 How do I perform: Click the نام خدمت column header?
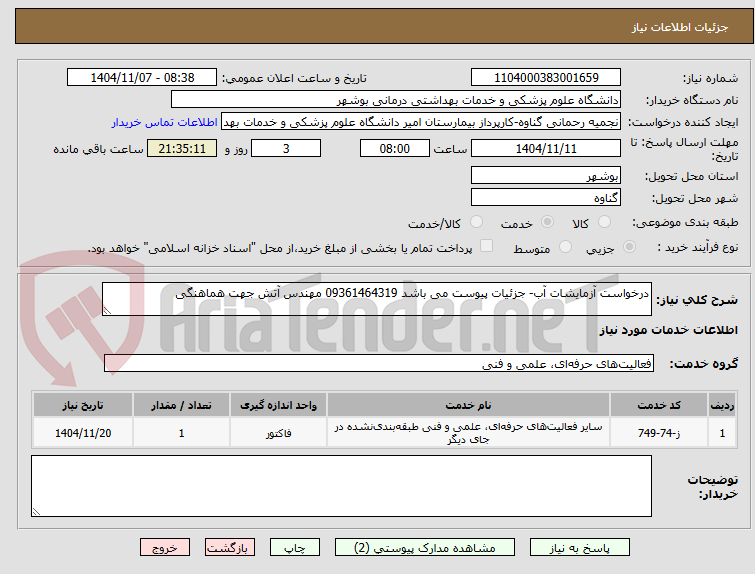pyautogui.click(x=469, y=405)
